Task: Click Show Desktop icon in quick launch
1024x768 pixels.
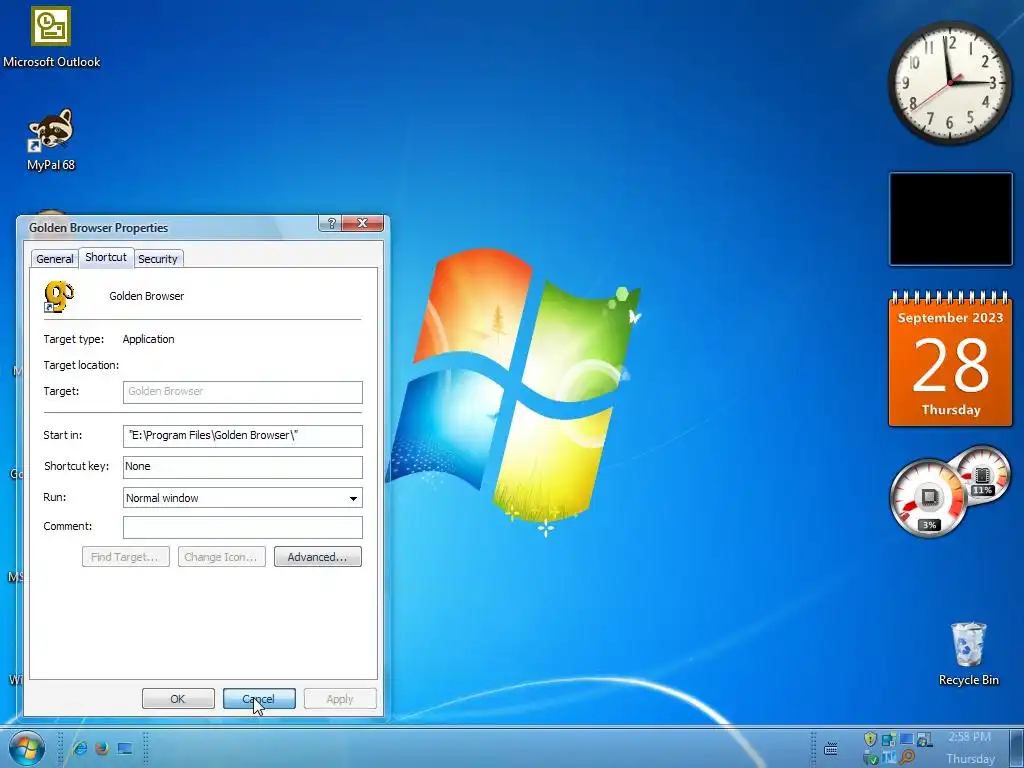Action: [x=125, y=748]
